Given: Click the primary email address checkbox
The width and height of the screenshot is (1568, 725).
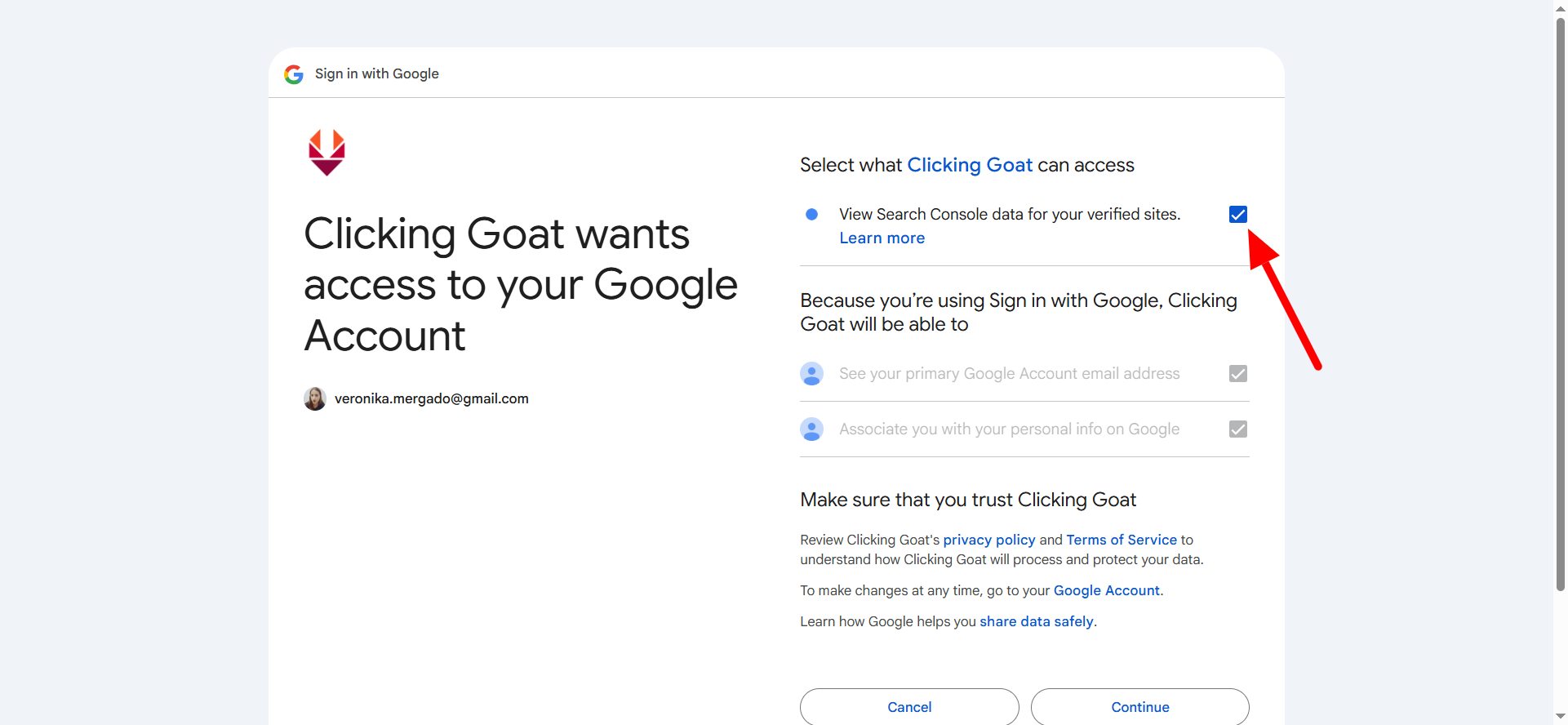Looking at the screenshot, I should (x=1237, y=374).
